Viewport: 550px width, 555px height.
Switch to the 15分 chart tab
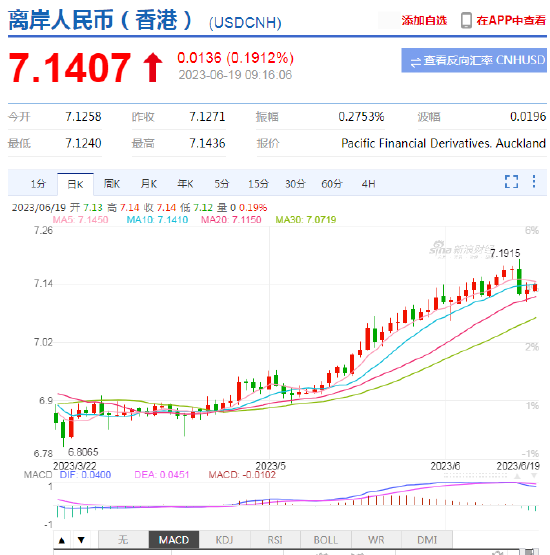(258, 184)
